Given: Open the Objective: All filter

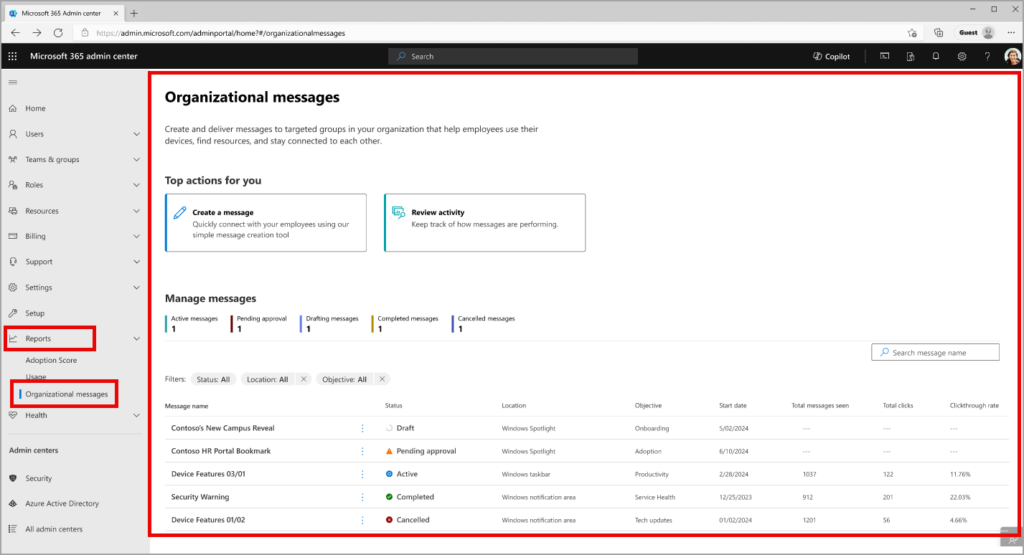Looking at the screenshot, I should (x=344, y=379).
